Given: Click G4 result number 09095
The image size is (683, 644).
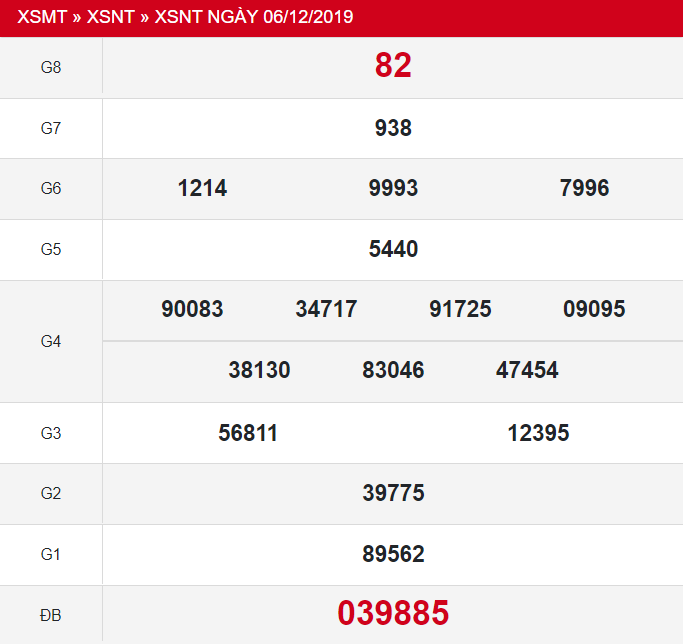Looking at the screenshot, I should (x=594, y=309).
